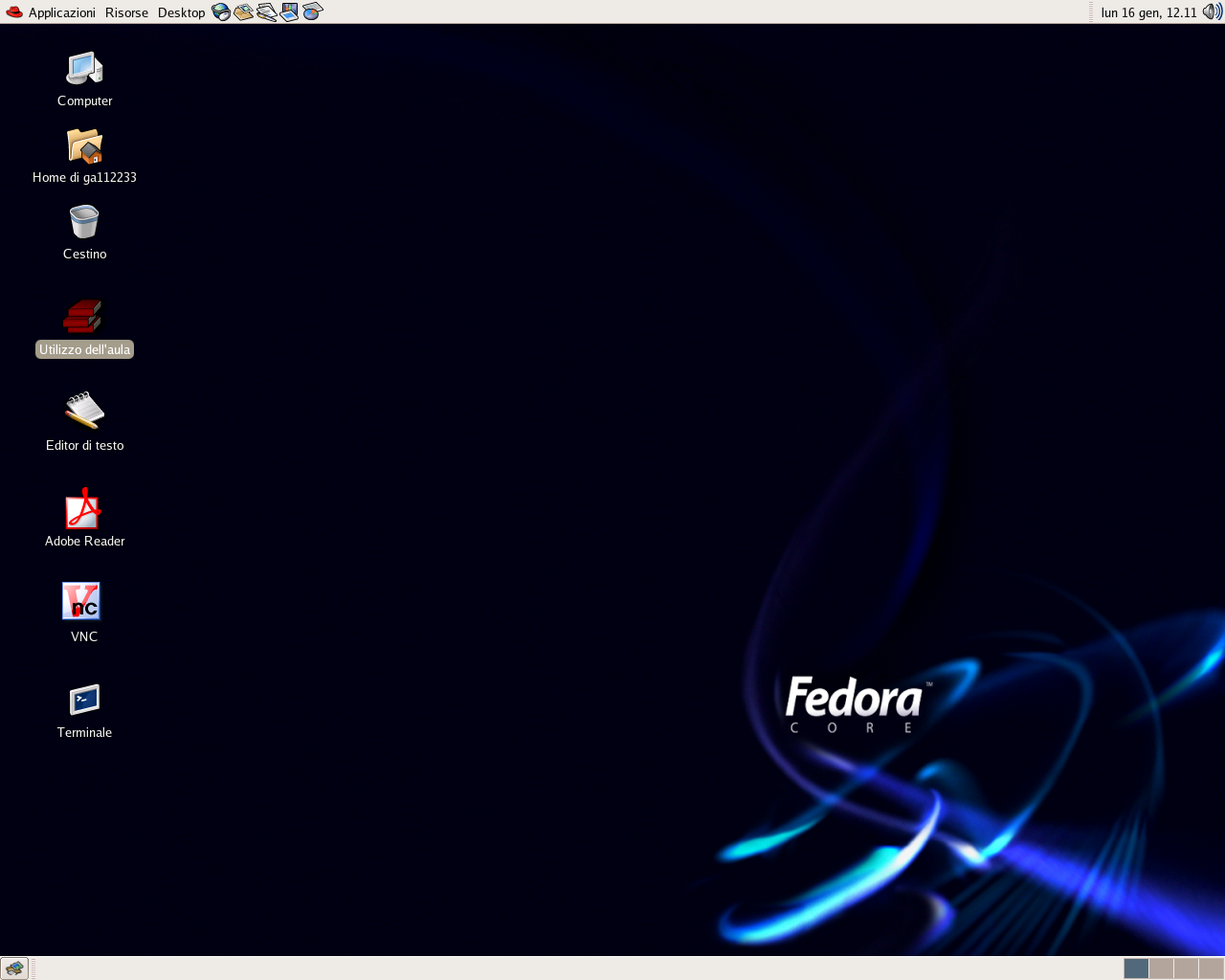Open the Desktop menu in top panel
1225x980 pixels.
181,12
